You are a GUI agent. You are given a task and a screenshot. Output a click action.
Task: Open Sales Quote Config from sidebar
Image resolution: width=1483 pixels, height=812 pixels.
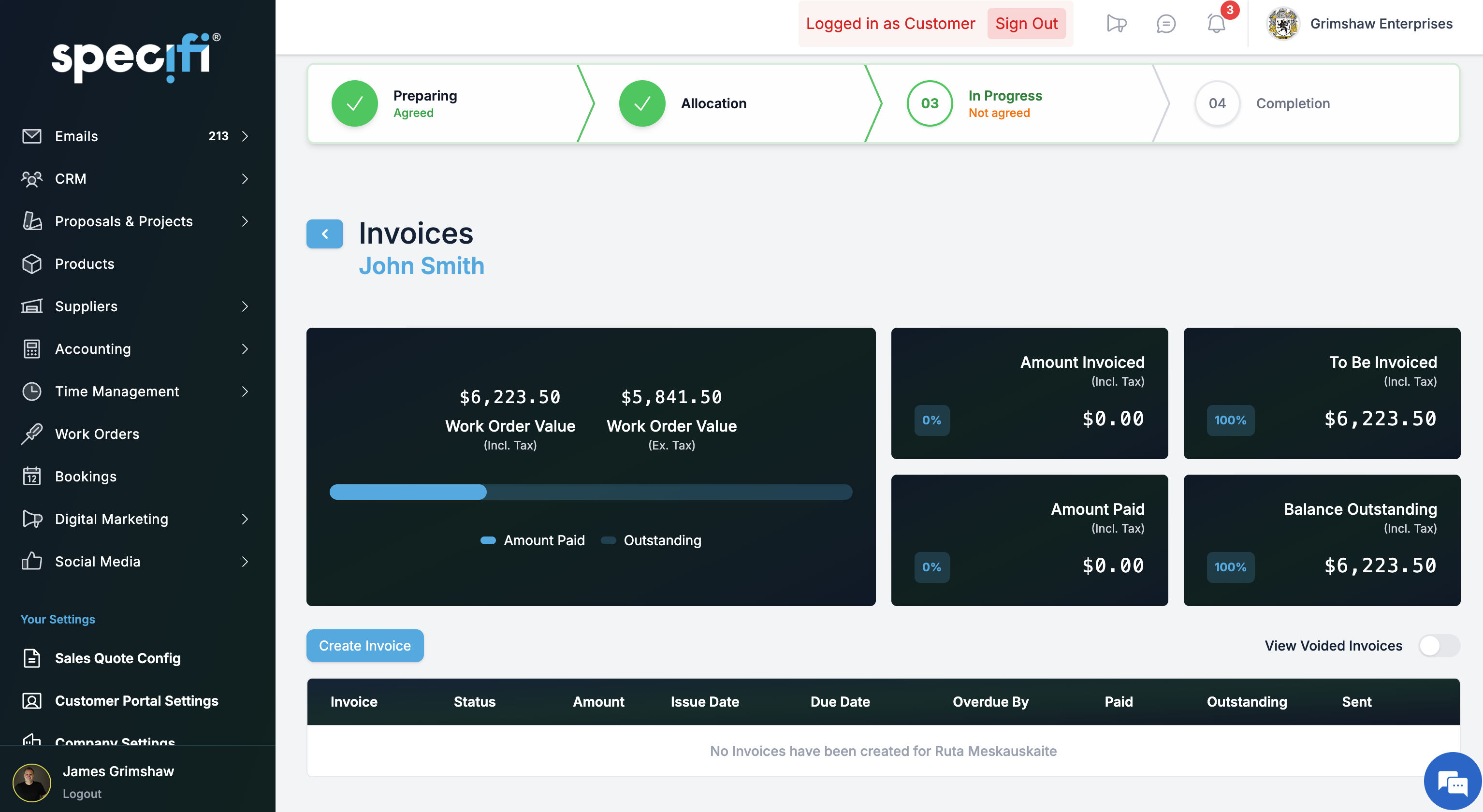[x=117, y=658]
